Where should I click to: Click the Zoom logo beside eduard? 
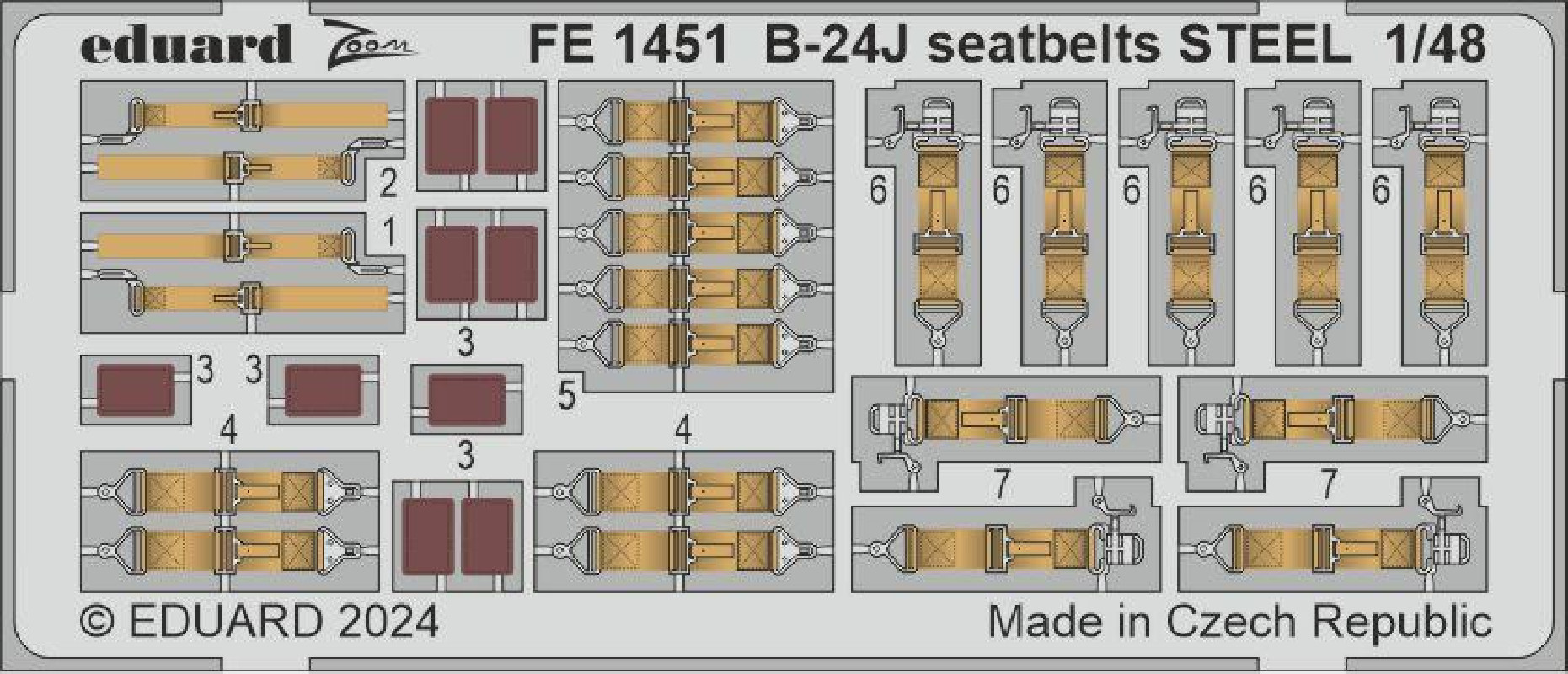[369, 40]
